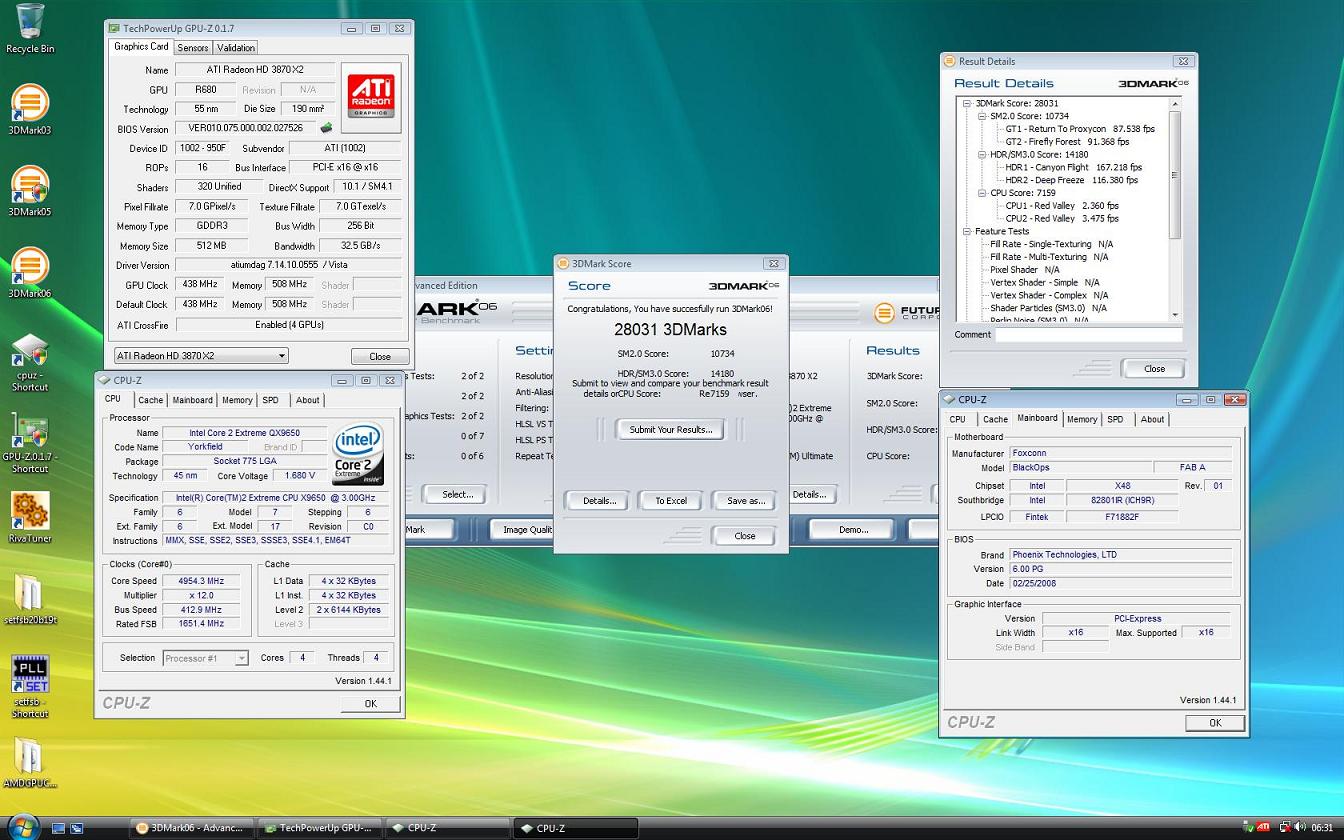1344x840 pixels.
Task: Click Submit Your Results button
Action: (x=670, y=429)
